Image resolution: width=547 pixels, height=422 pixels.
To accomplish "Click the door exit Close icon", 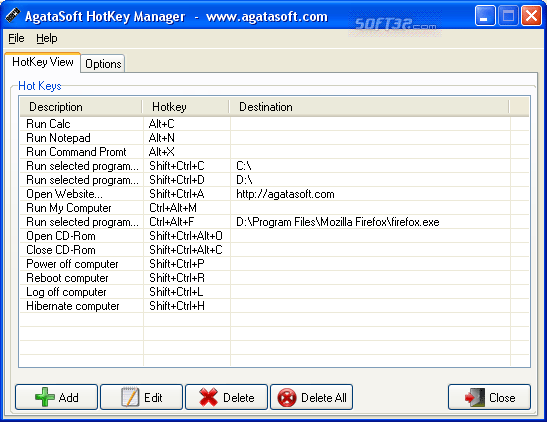I will click(x=475, y=397).
